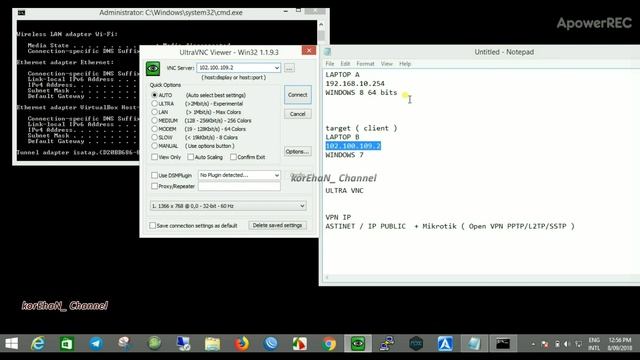Enable the Confirm Exit checkbox
This screenshot has height=360, width=640.
233,157
